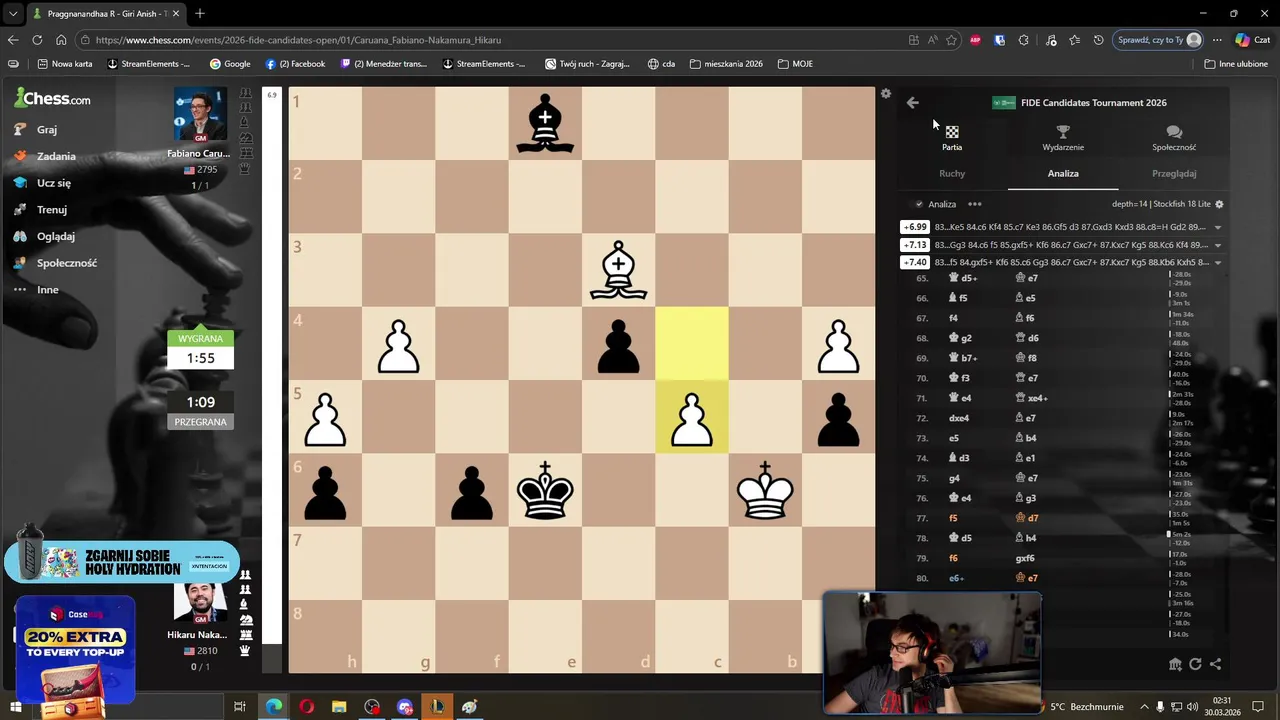Screen dimensions: 1280x720
Task: Select the black king on the board
Action: (x=545, y=490)
